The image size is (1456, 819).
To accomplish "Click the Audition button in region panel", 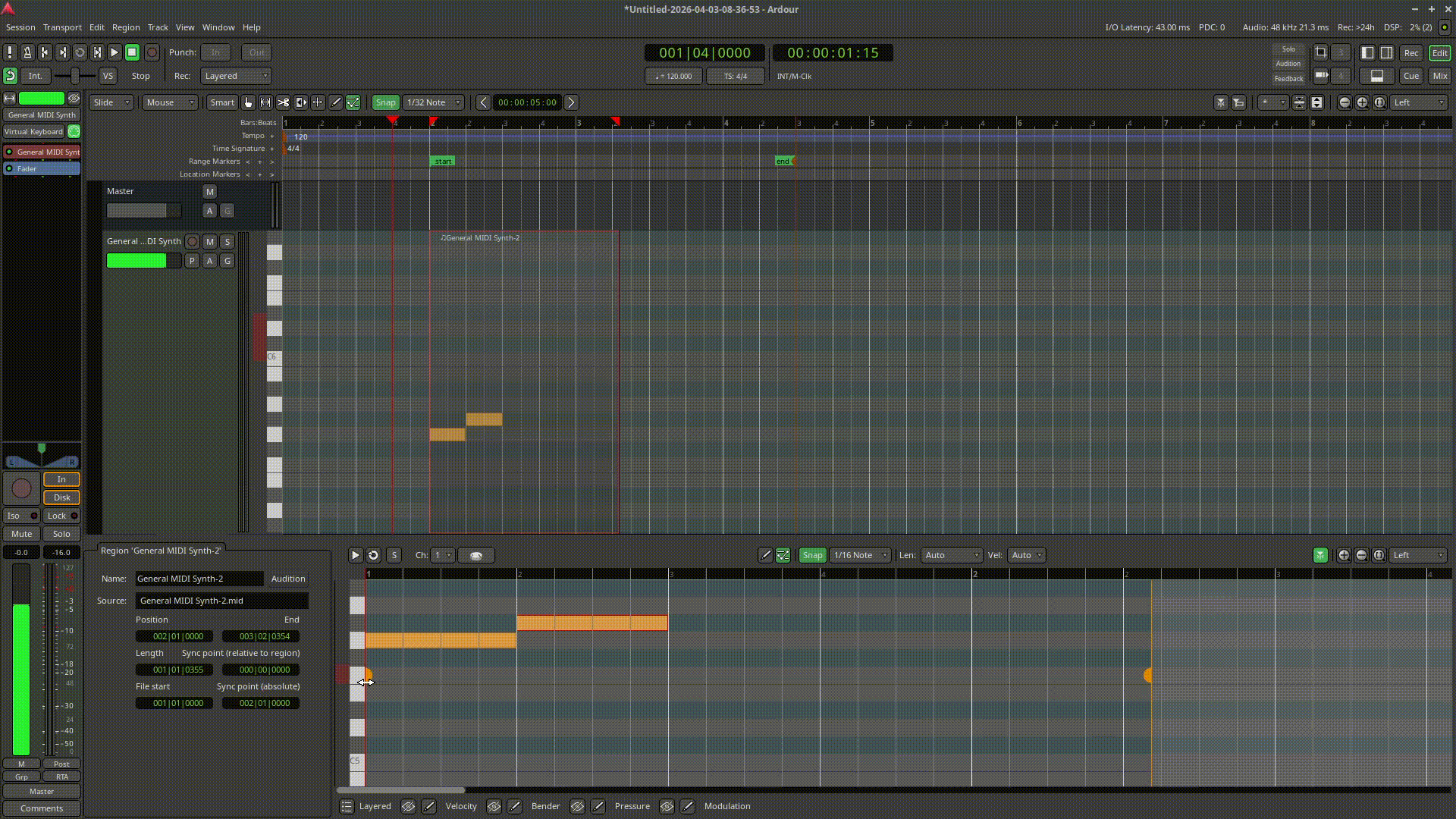I will pyautogui.click(x=288, y=579).
